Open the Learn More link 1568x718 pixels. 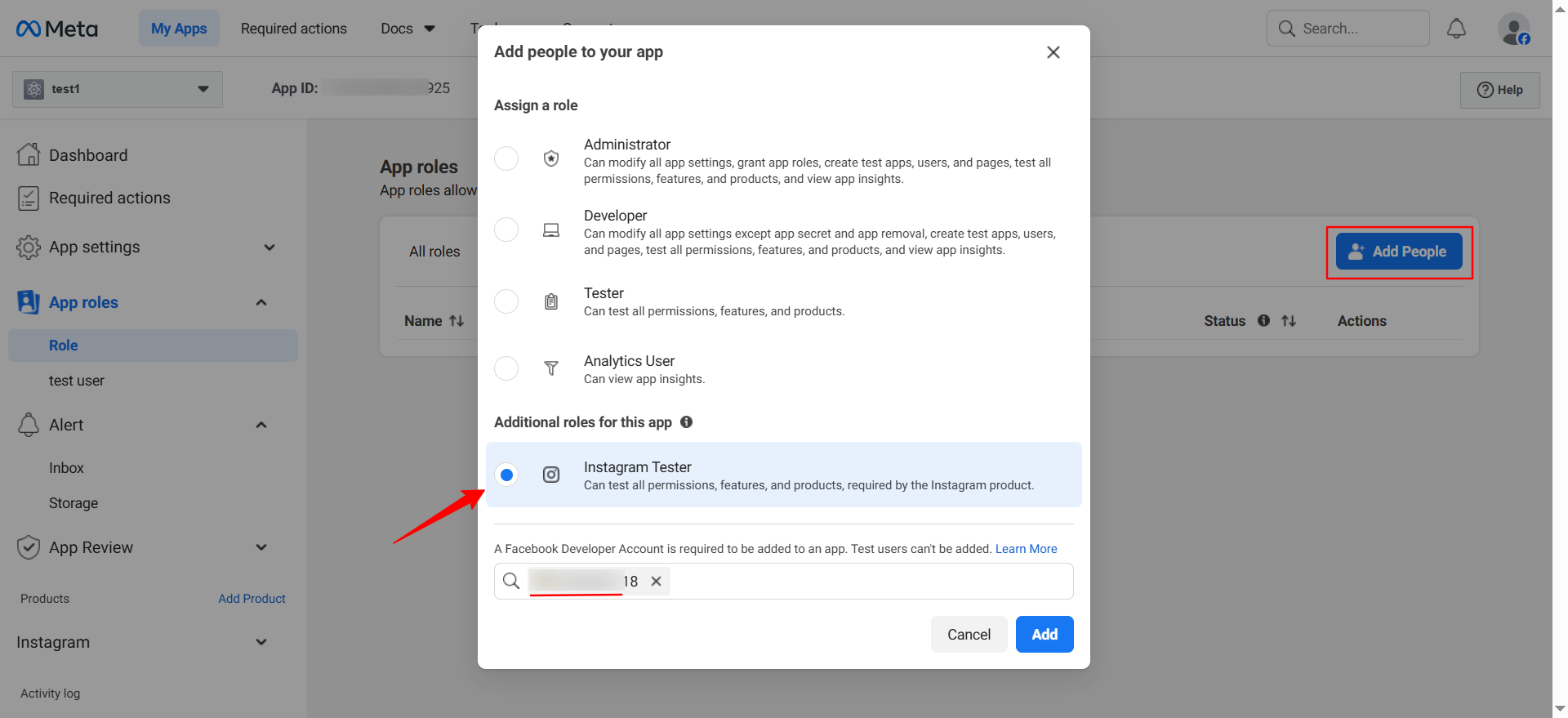(1026, 549)
